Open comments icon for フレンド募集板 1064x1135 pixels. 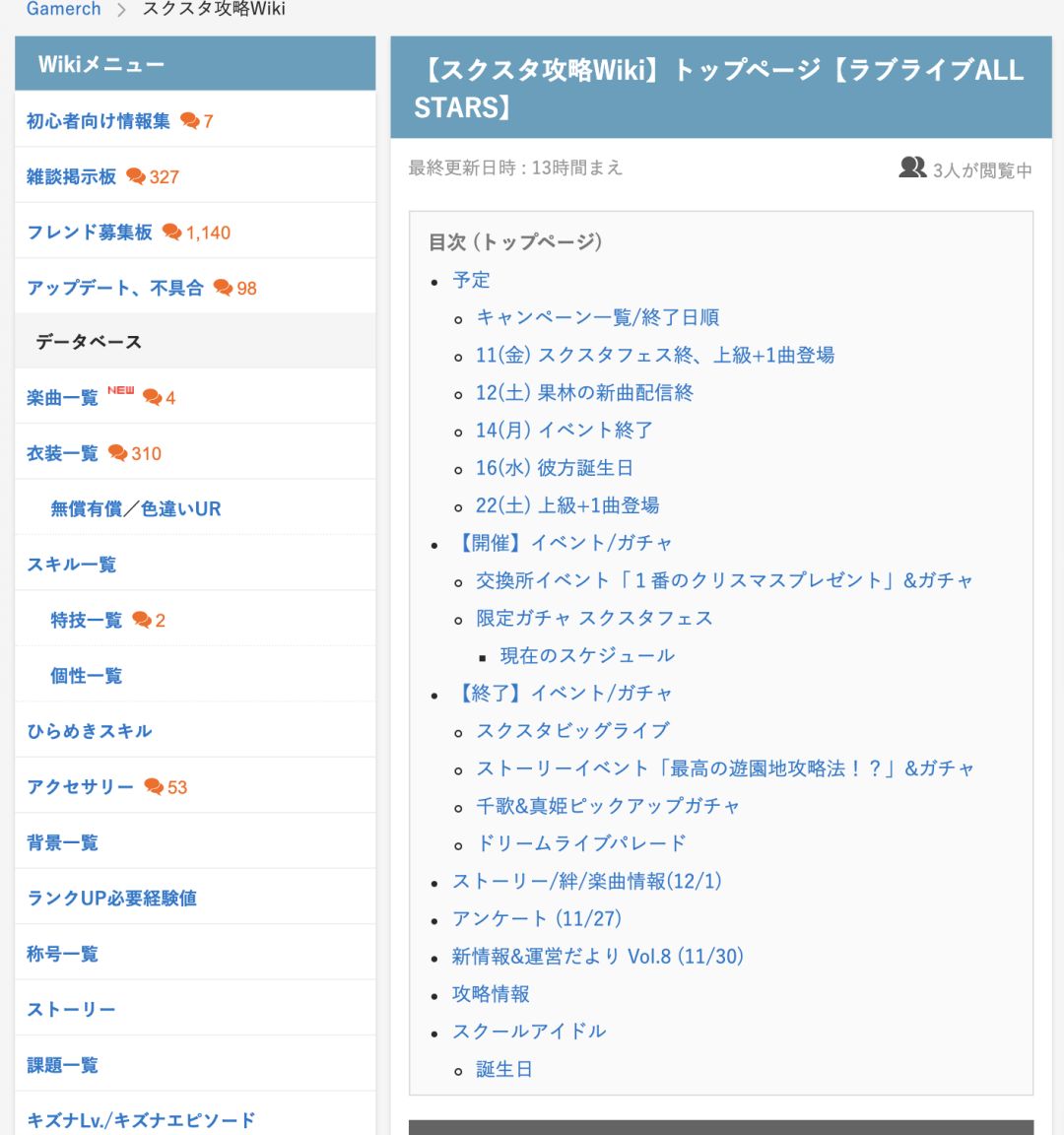[171, 233]
